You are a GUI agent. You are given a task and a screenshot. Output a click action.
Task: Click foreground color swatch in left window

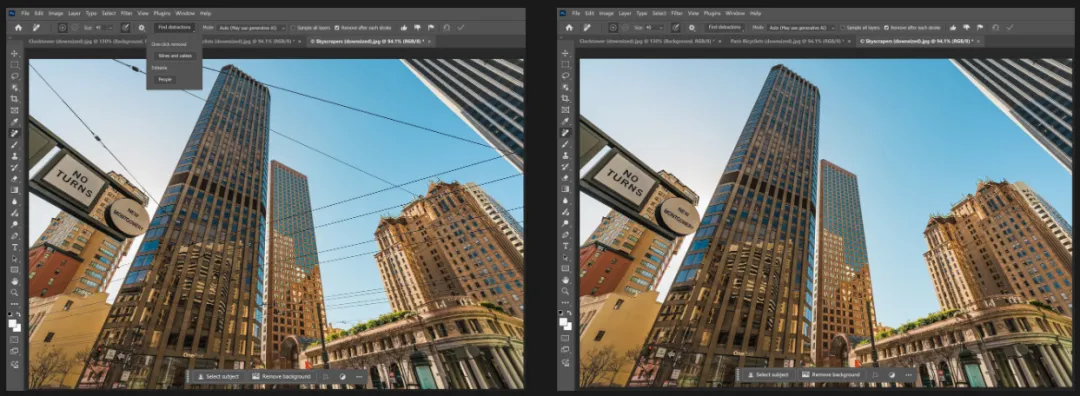[x=13, y=322]
